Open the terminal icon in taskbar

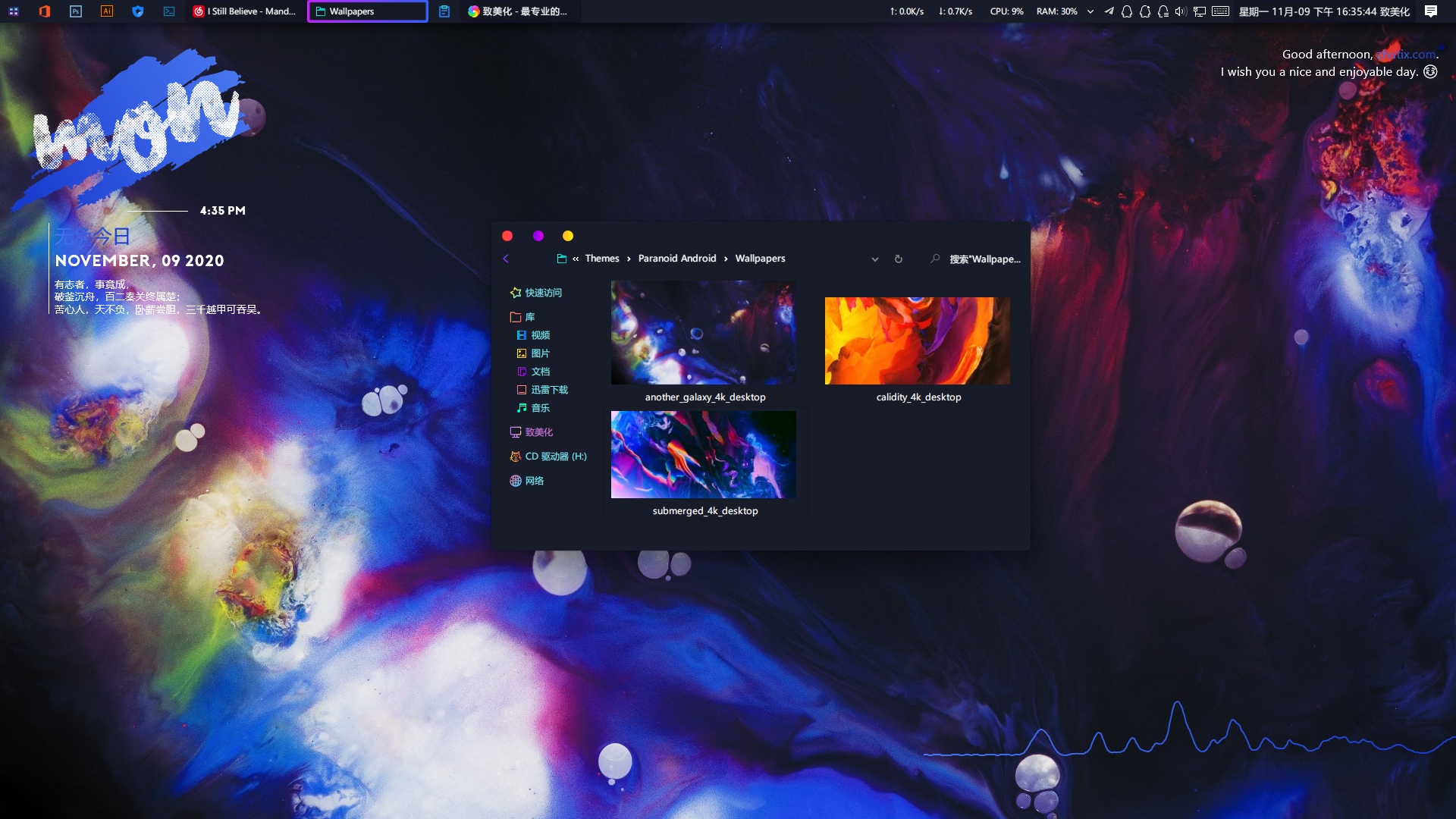[x=169, y=11]
